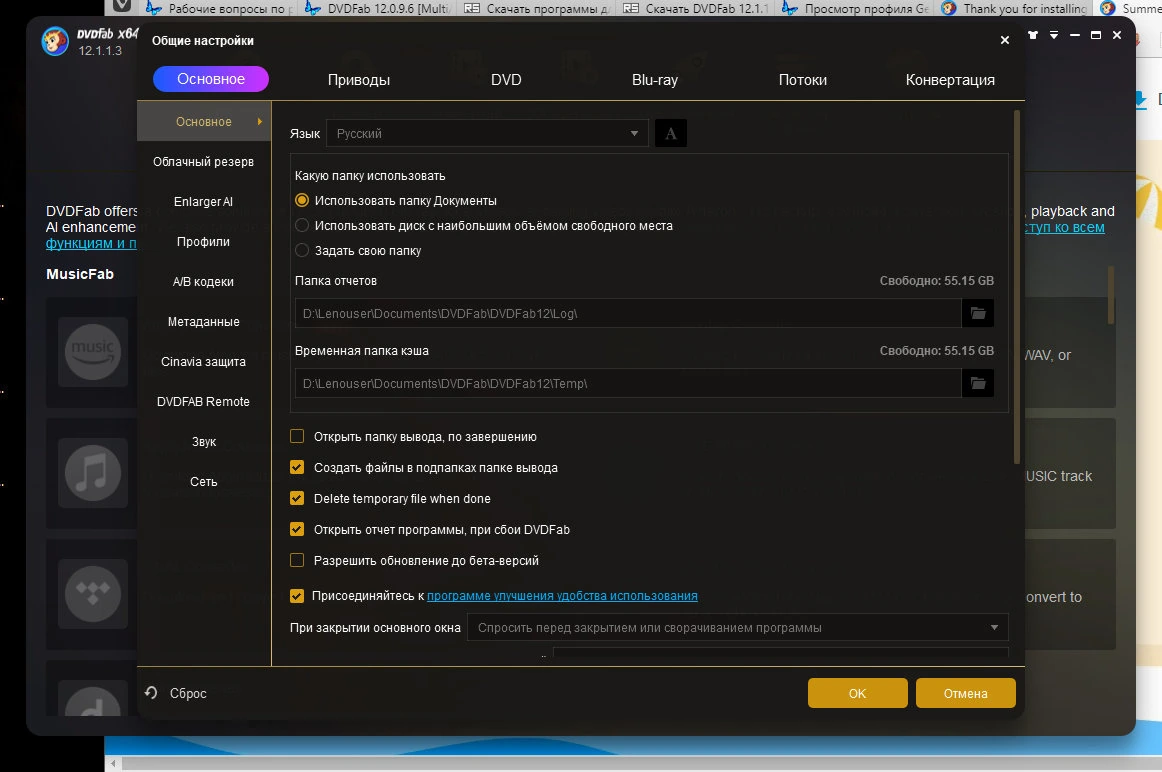Open browser tab 'Скачать DVDFab 12.1.1'

(696, 8)
